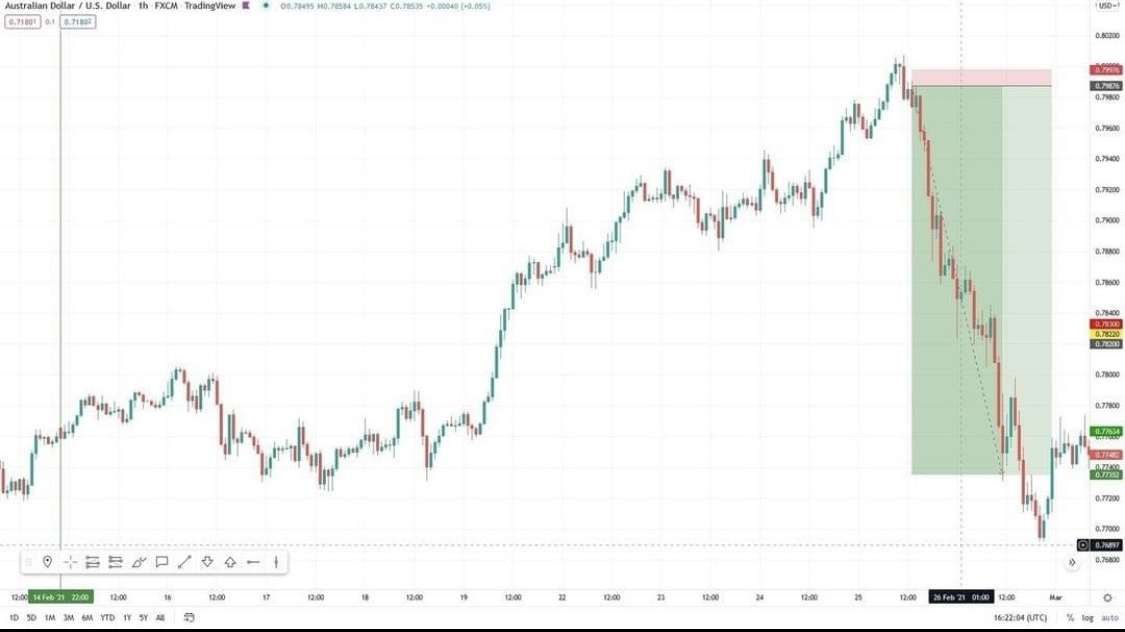Select 5Y time range
Image resolution: width=1125 pixels, height=632 pixels.
click(x=143, y=618)
